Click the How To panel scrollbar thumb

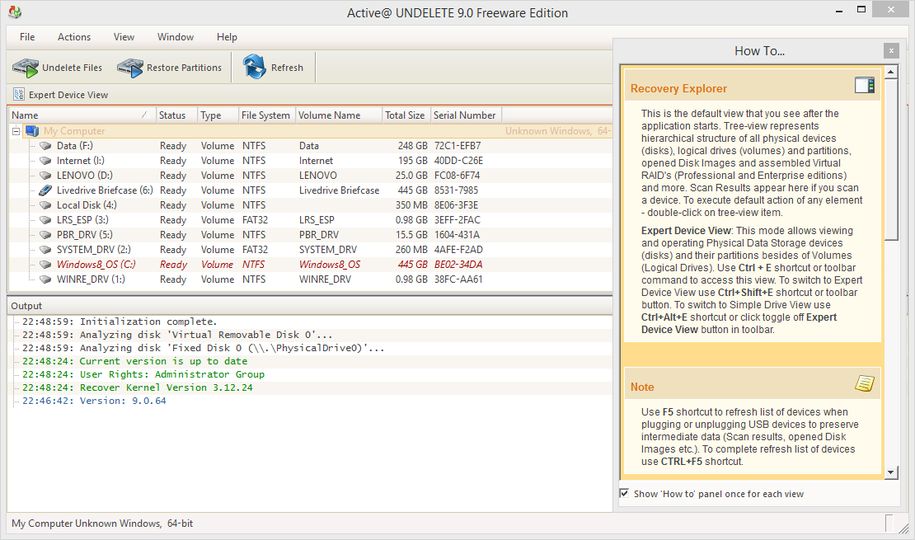(x=891, y=159)
